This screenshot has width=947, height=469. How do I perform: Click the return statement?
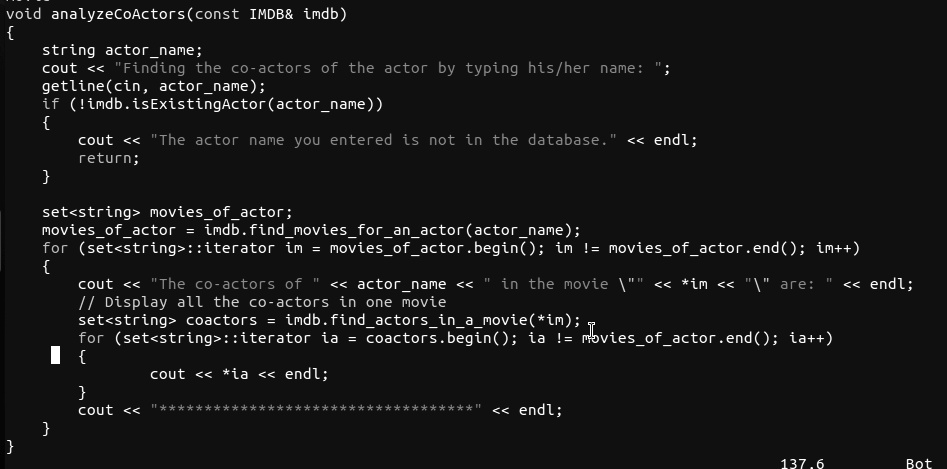click(108, 158)
